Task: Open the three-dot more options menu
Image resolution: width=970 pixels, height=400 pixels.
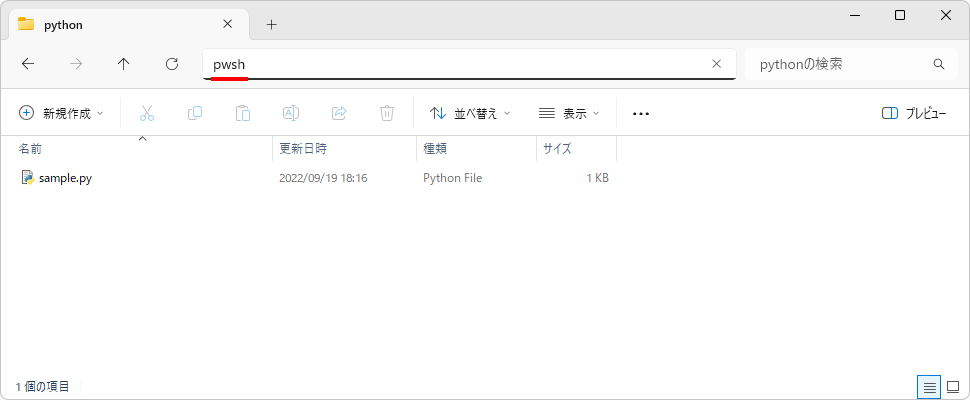Action: [641, 114]
